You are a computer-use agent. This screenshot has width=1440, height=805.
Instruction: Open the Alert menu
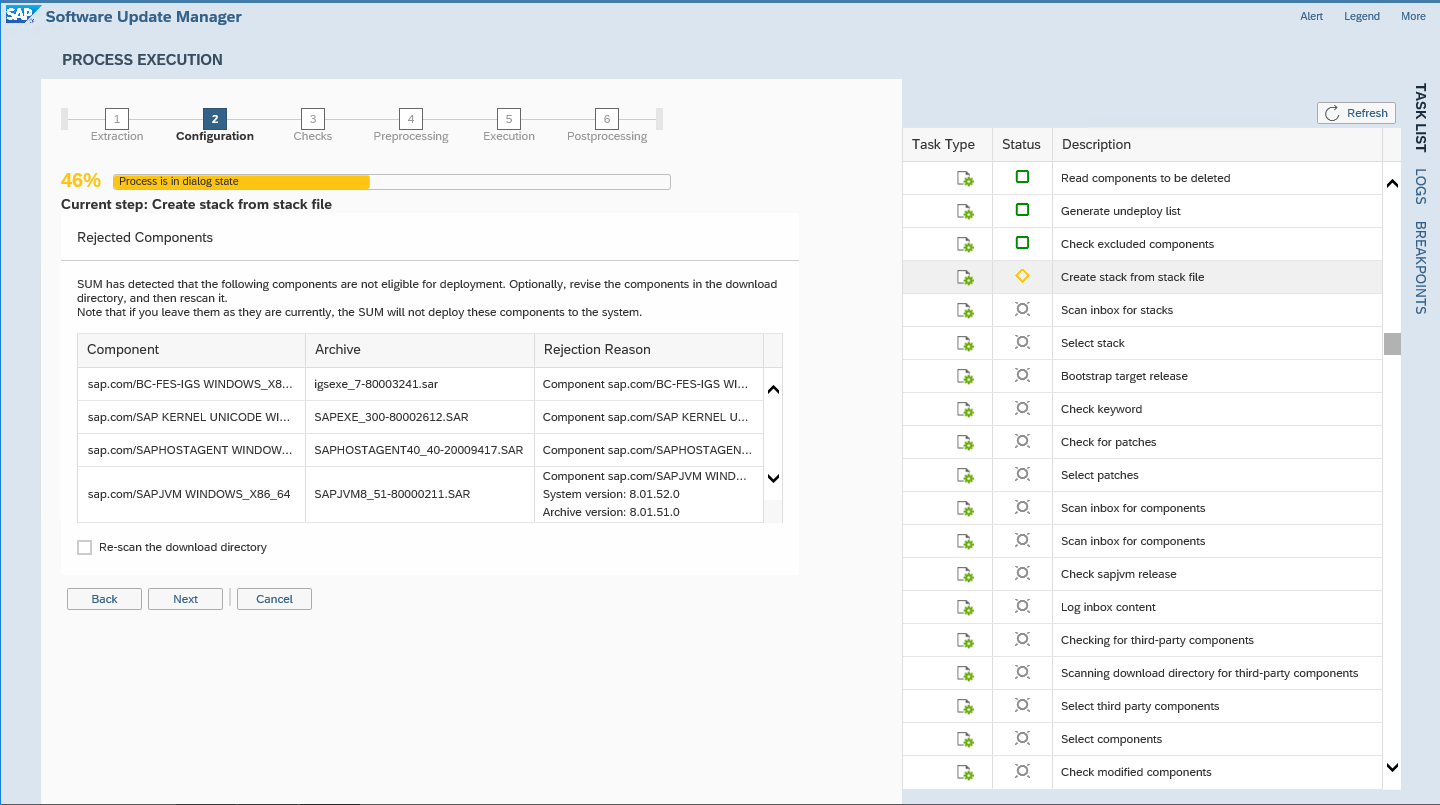pos(1311,16)
